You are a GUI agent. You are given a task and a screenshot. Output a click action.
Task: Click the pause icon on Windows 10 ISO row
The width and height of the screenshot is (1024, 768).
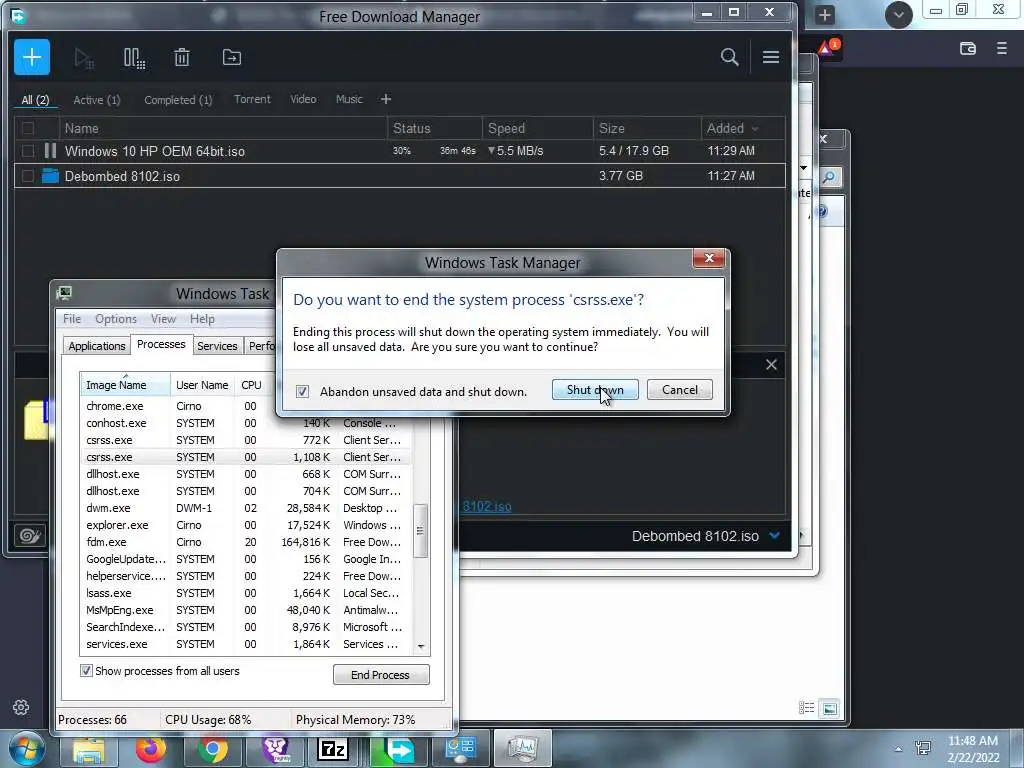50,151
